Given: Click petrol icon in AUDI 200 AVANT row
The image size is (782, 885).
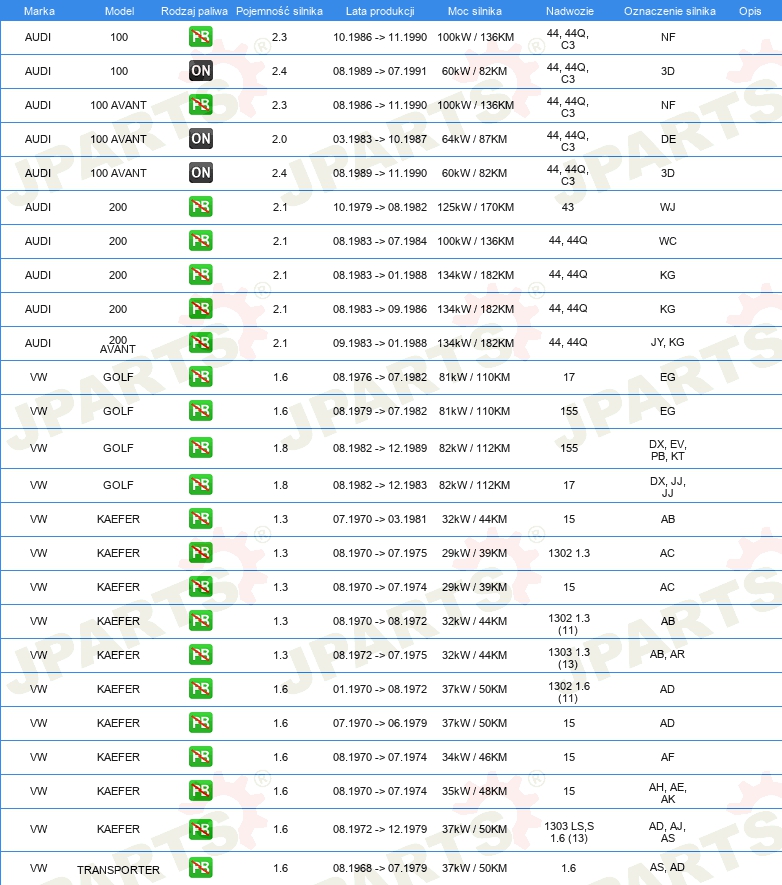Looking at the screenshot, I should tap(201, 343).
